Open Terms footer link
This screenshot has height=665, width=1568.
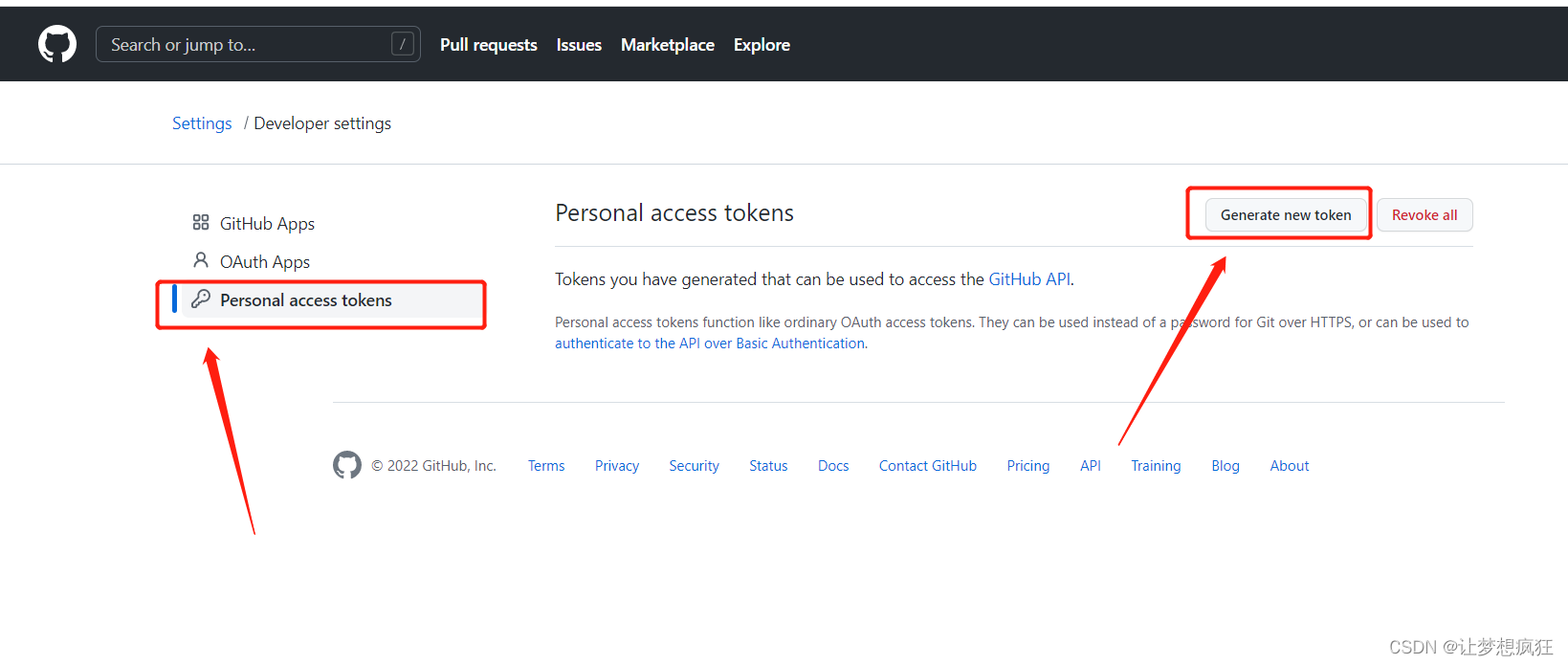546,466
